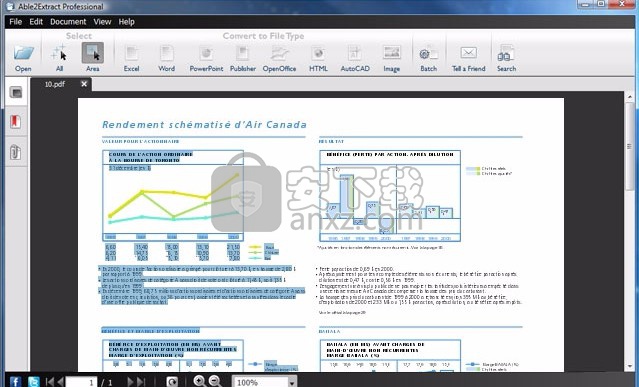Convert to PowerPoint format
Image resolution: width=639 pixels, height=387 pixels.
(206, 57)
